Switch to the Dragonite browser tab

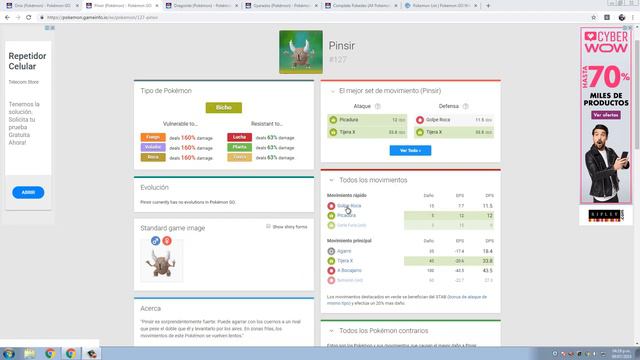click(x=202, y=6)
